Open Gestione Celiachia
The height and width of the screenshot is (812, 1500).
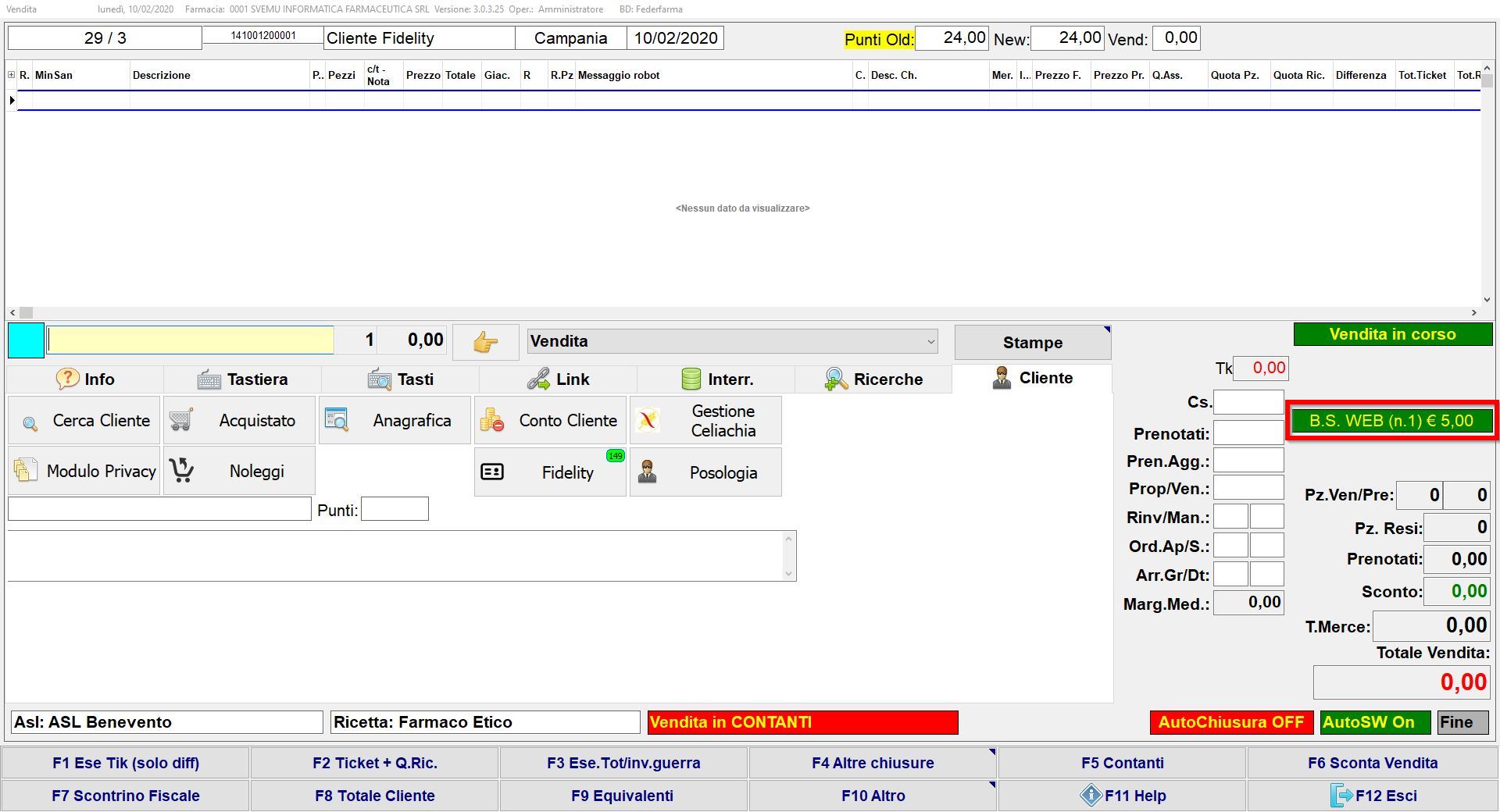click(x=705, y=421)
